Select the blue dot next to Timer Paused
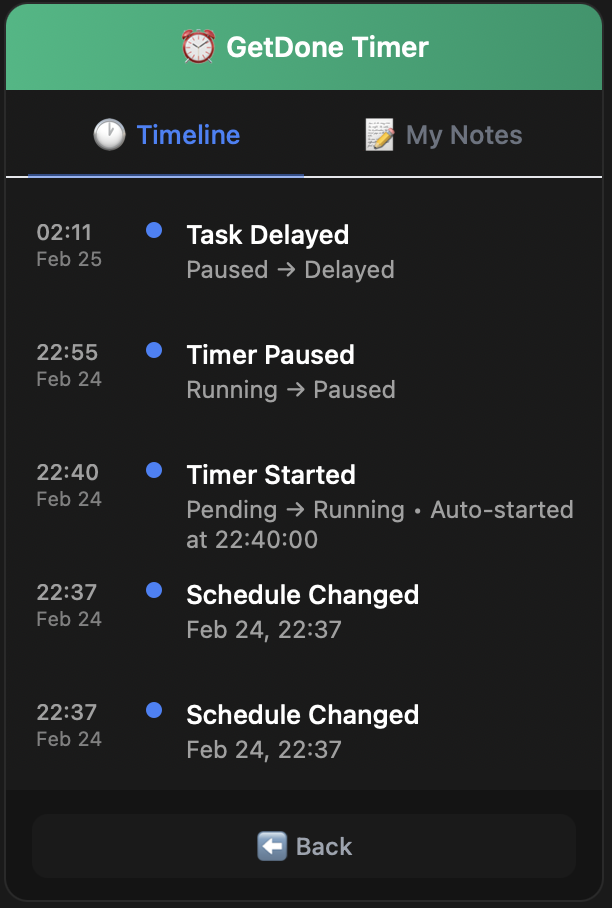The height and width of the screenshot is (908, 612). [x=154, y=351]
